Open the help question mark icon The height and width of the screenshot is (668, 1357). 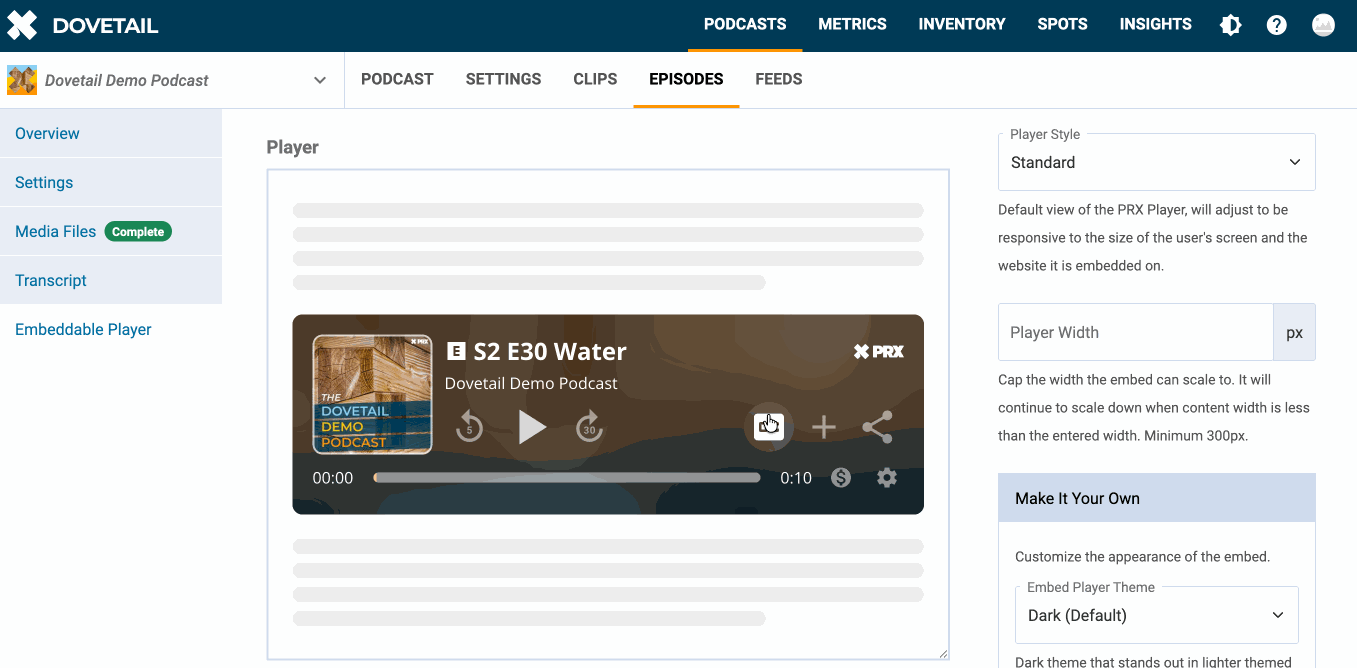[1276, 25]
